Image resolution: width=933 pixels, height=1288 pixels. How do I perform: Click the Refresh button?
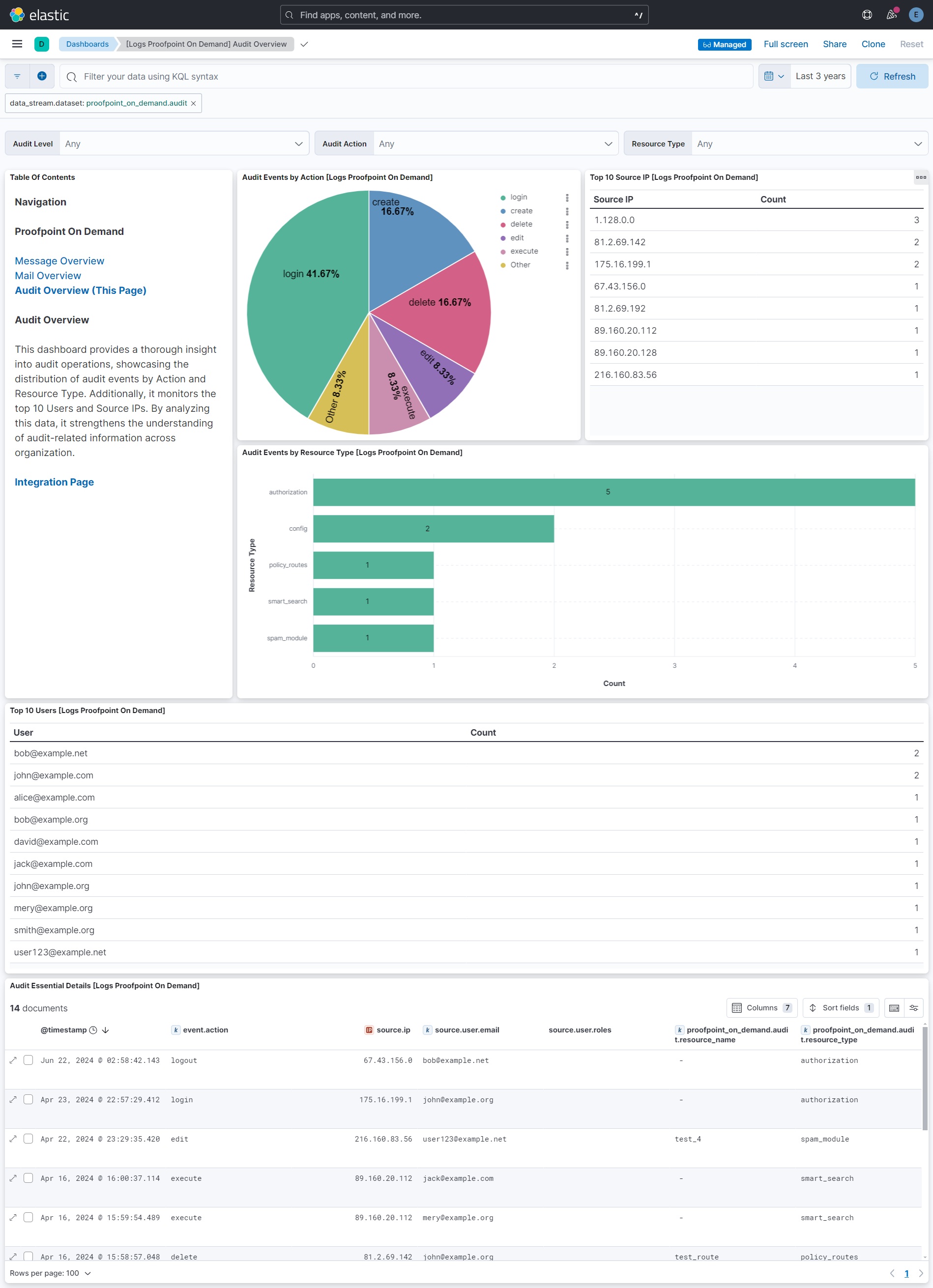[x=892, y=76]
